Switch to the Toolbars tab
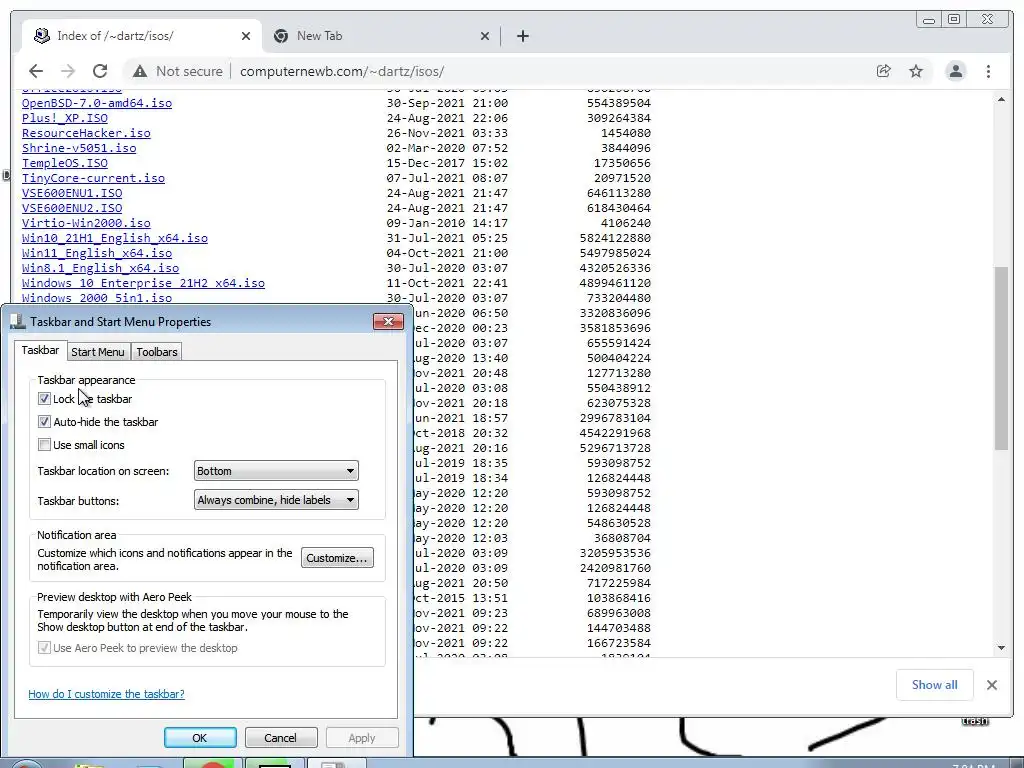The width and height of the screenshot is (1024, 768). pyautogui.click(x=157, y=352)
